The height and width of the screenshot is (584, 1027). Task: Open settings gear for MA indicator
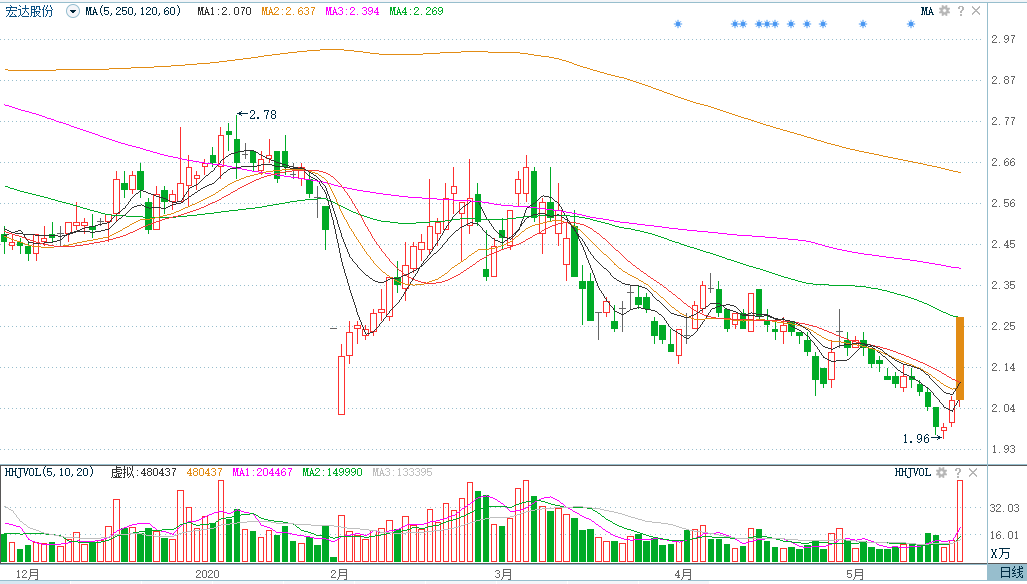pos(944,10)
